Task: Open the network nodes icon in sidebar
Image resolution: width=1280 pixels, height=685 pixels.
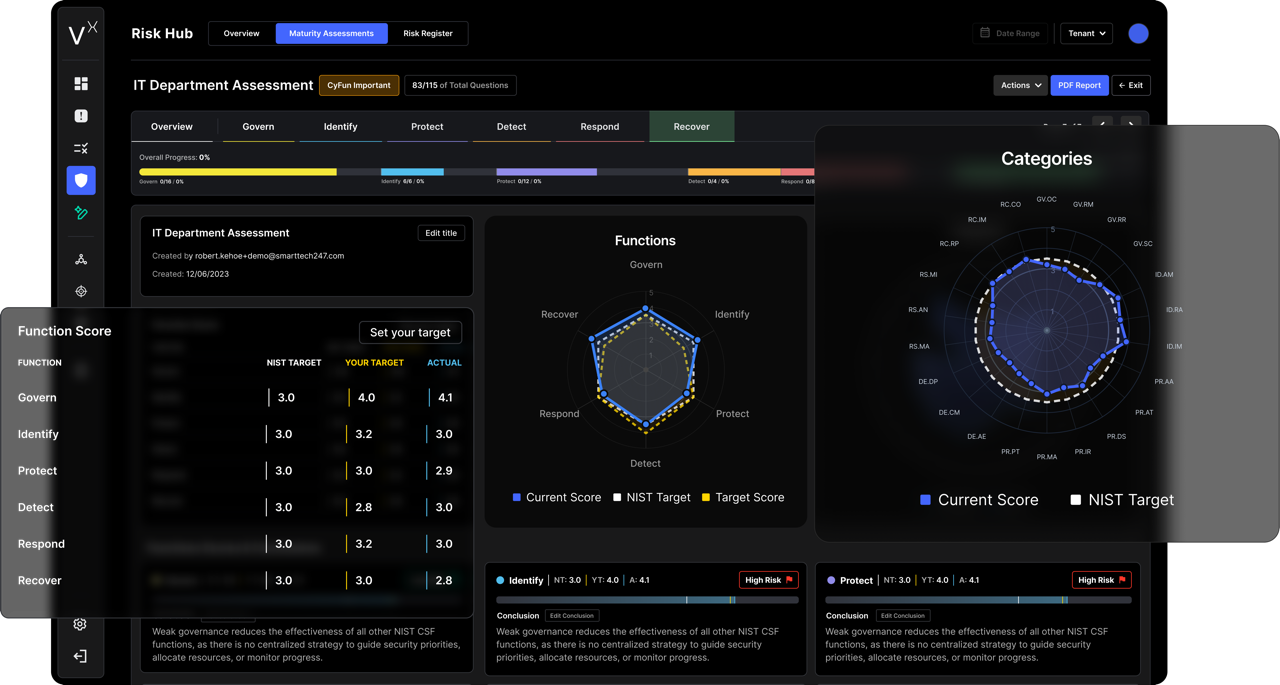Action: [81, 259]
